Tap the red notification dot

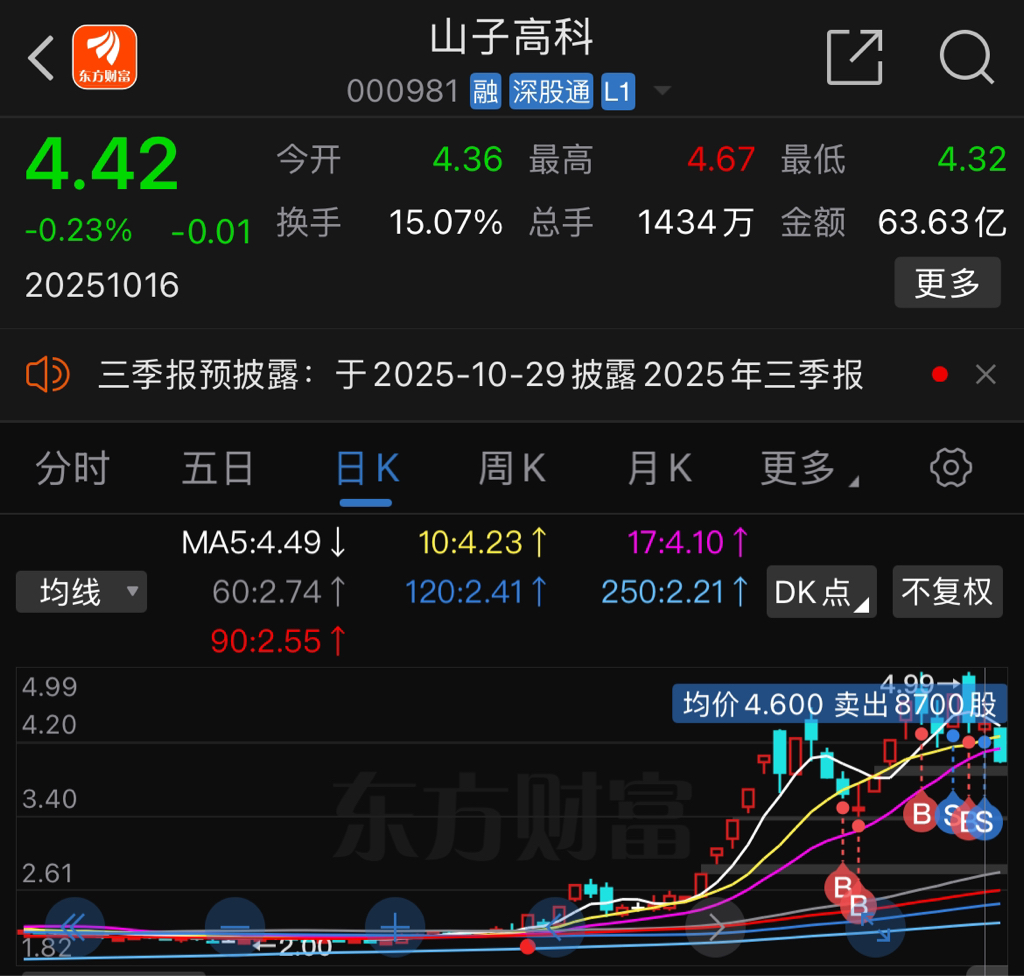940,374
